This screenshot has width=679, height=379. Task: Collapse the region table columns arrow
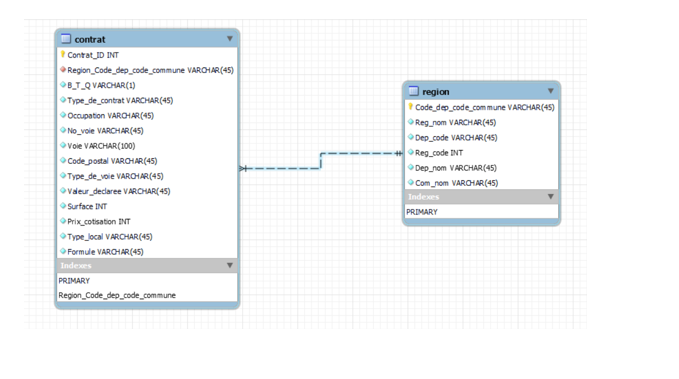pyautogui.click(x=550, y=91)
